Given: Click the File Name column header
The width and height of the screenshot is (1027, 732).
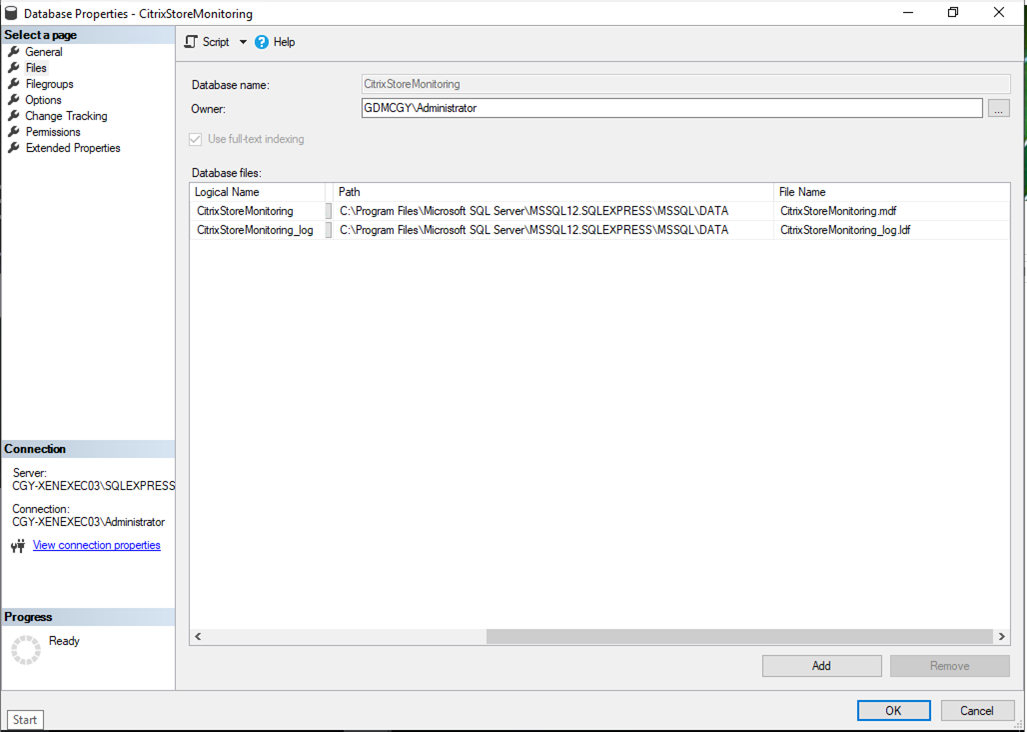Looking at the screenshot, I should (891, 192).
